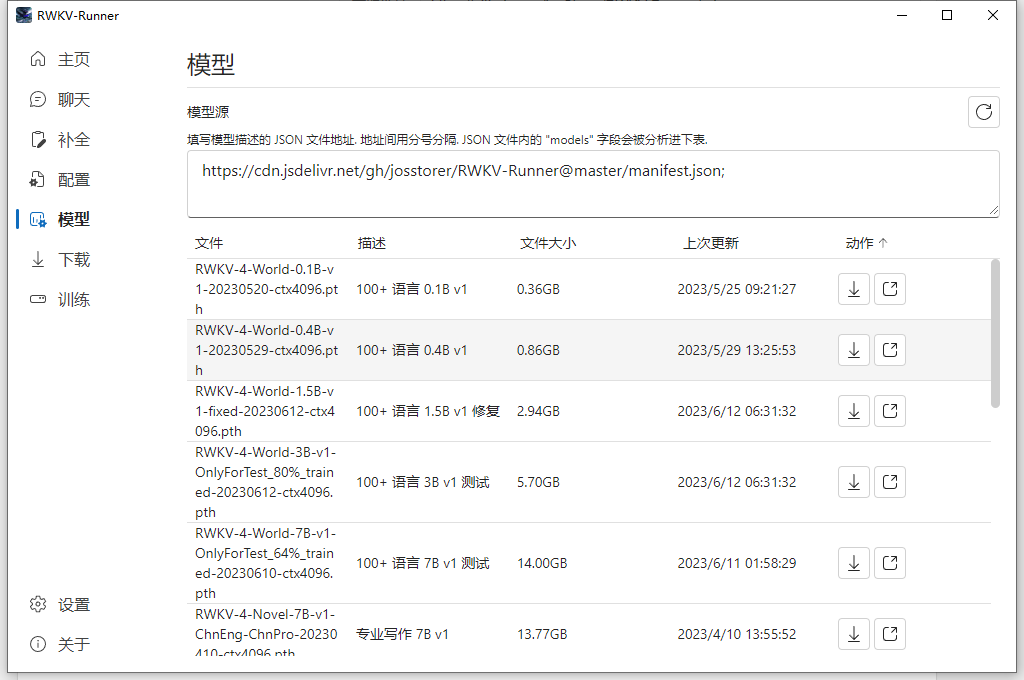Image resolution: width=1024 pixels, height=680 pixels.
Task: Click date 2023/5/29 13:25:53 cell
Action: point(737,350)
